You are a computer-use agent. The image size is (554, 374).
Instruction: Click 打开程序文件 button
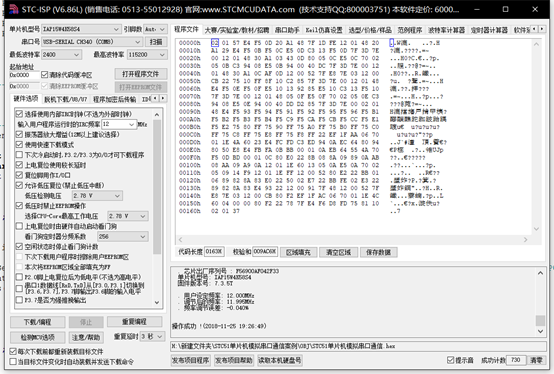point(141,74)
